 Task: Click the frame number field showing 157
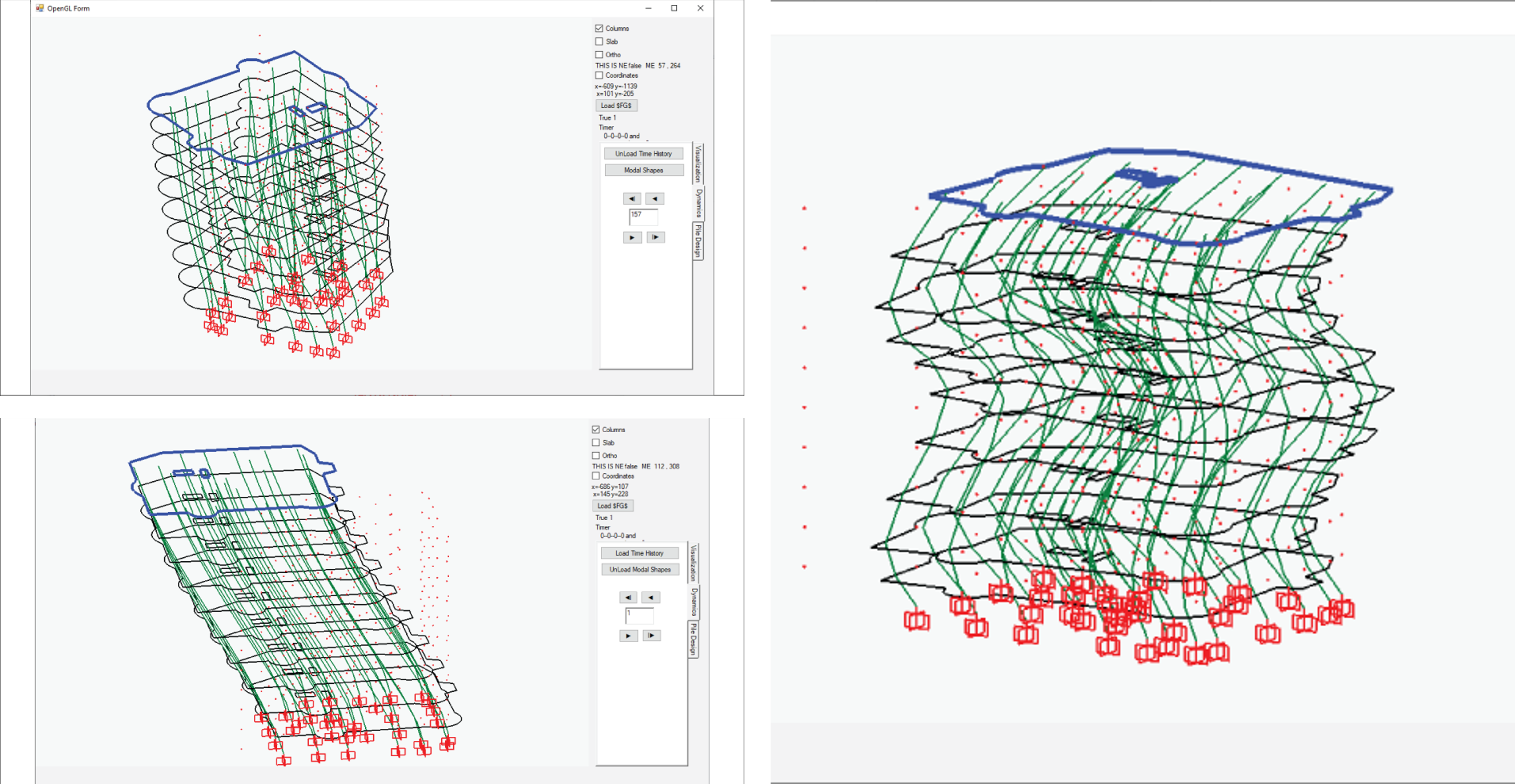(643, 217)
